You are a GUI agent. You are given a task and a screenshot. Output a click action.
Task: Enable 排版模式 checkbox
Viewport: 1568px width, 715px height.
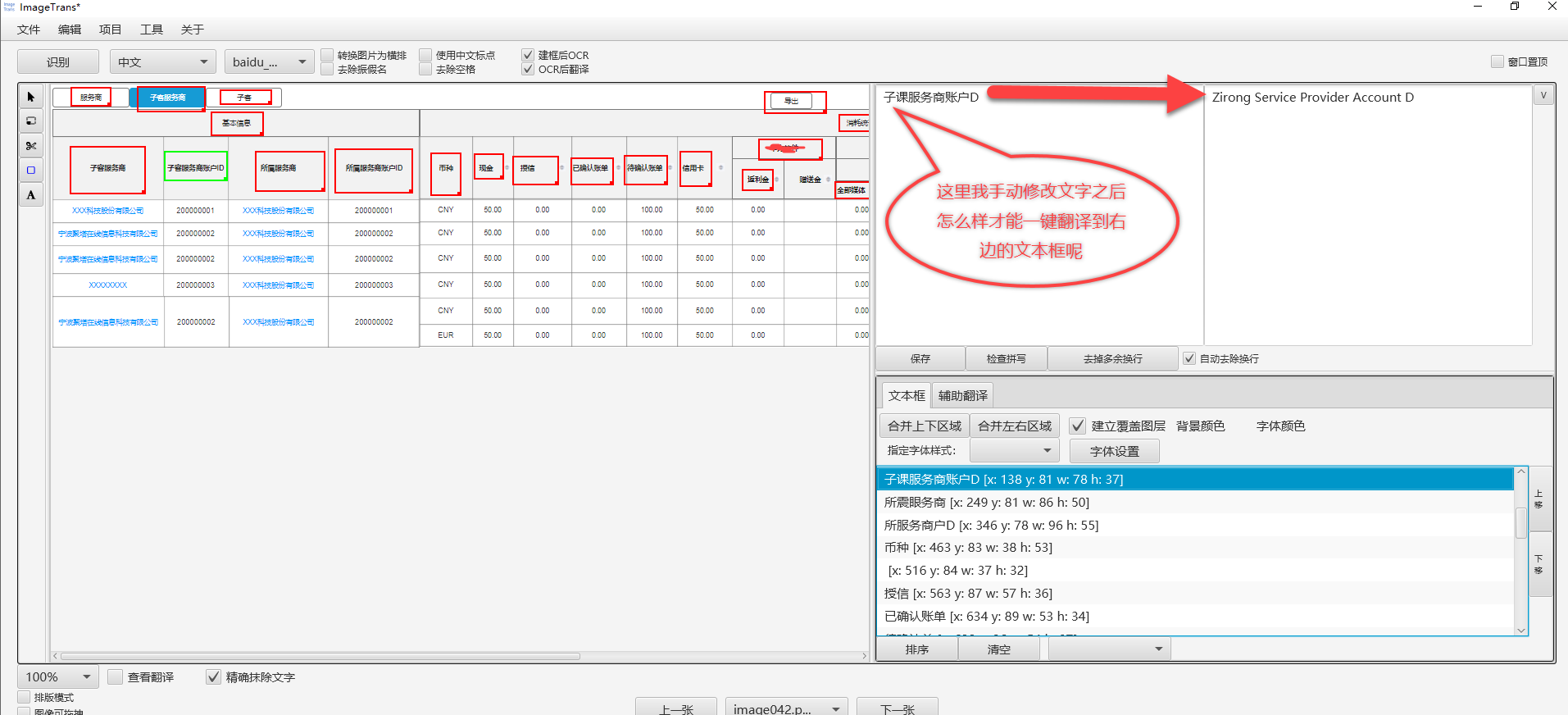pyautogui.click(x=24, y=697)
